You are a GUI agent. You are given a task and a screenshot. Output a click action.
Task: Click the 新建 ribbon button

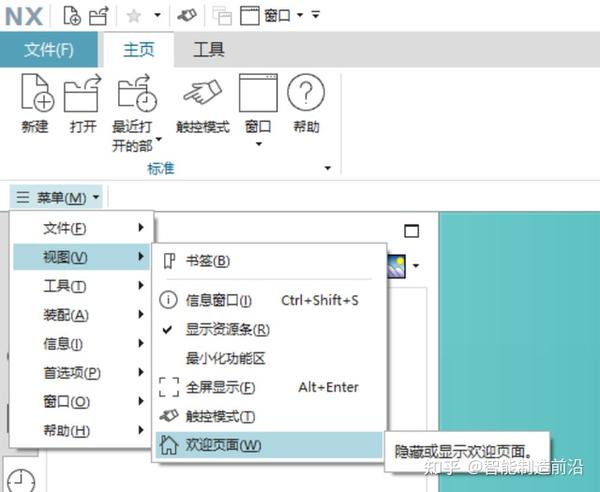(x=36, y=103)
